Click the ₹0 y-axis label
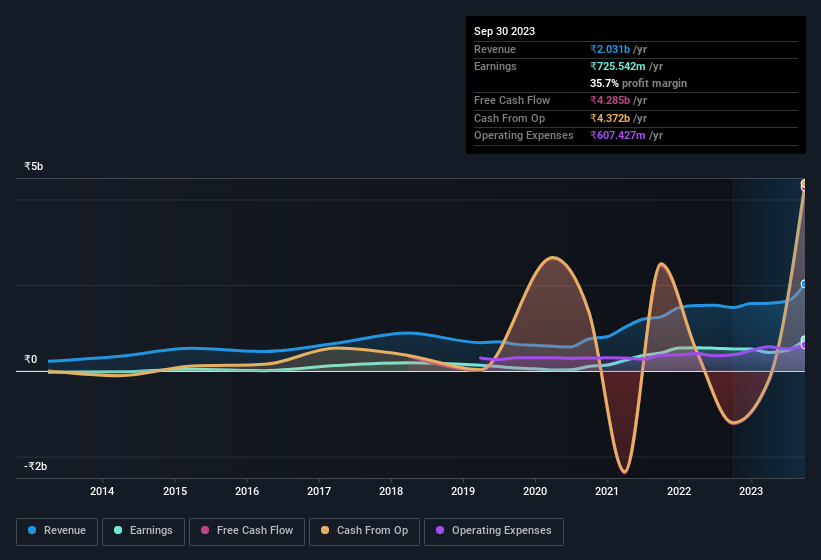The image size is (821, 560). tap(31, 359)
